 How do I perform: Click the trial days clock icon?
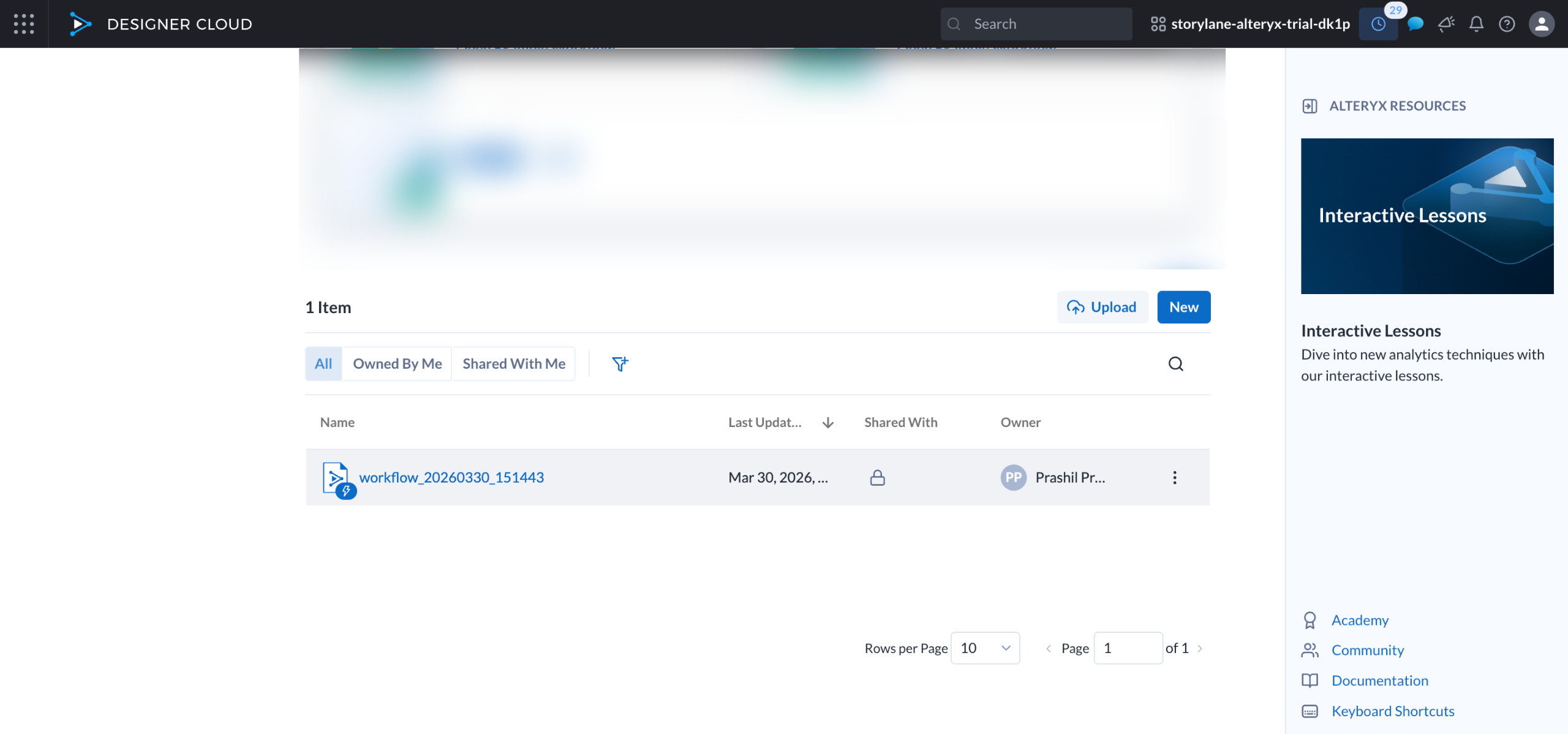[x=1378, y=24]
